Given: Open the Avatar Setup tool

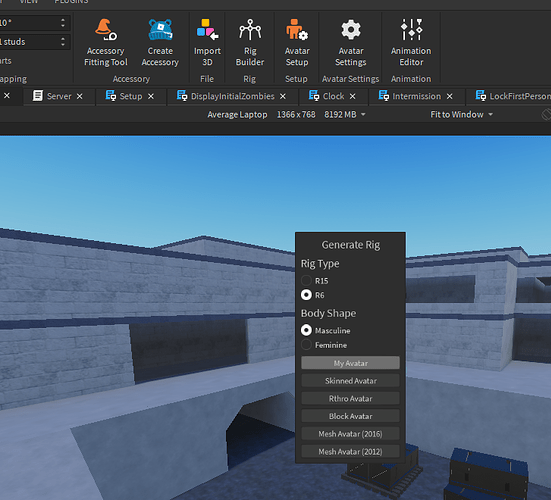Looking at the screenshot, I should click(297, 43).
